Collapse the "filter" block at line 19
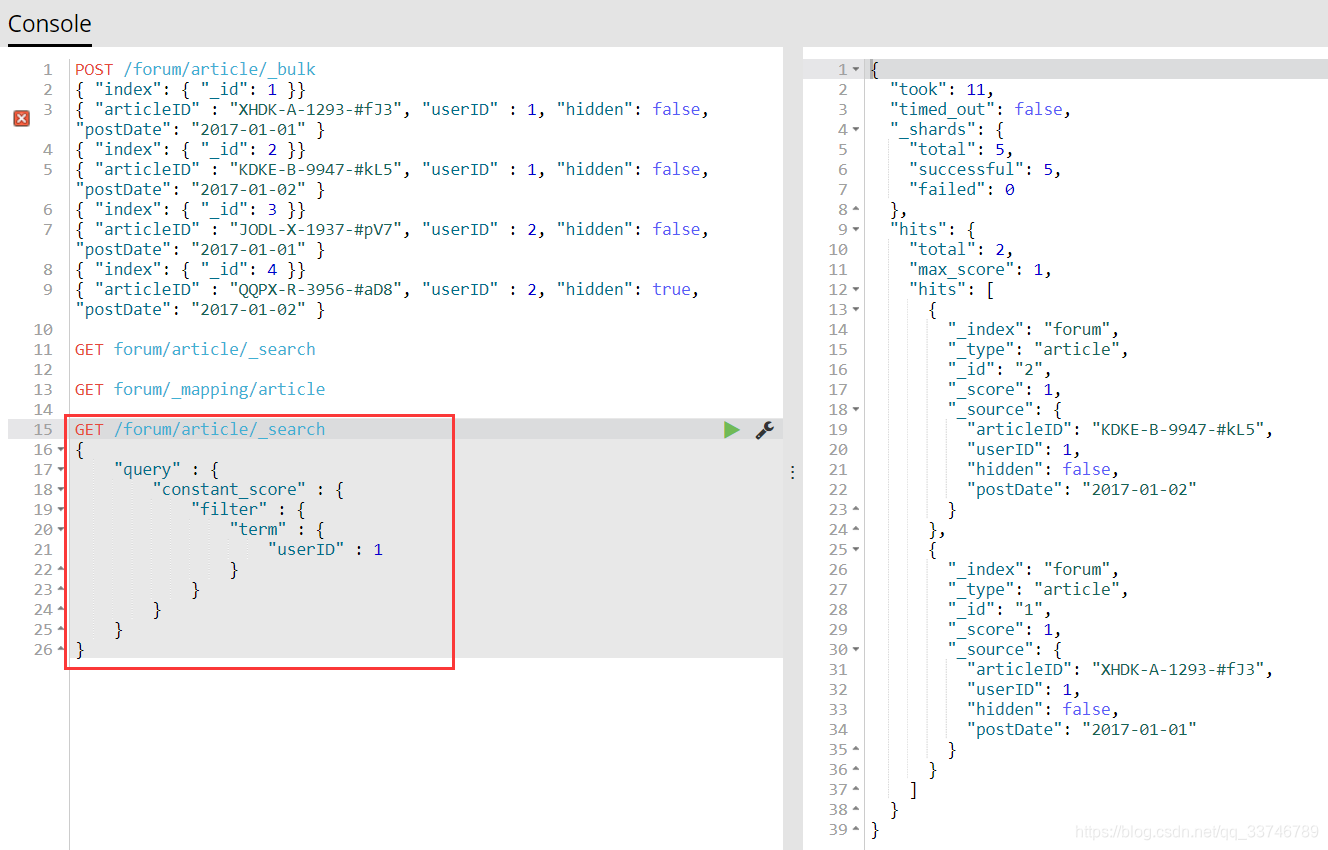This screenshot has width=1328, height=850. (x=61, y=510)
